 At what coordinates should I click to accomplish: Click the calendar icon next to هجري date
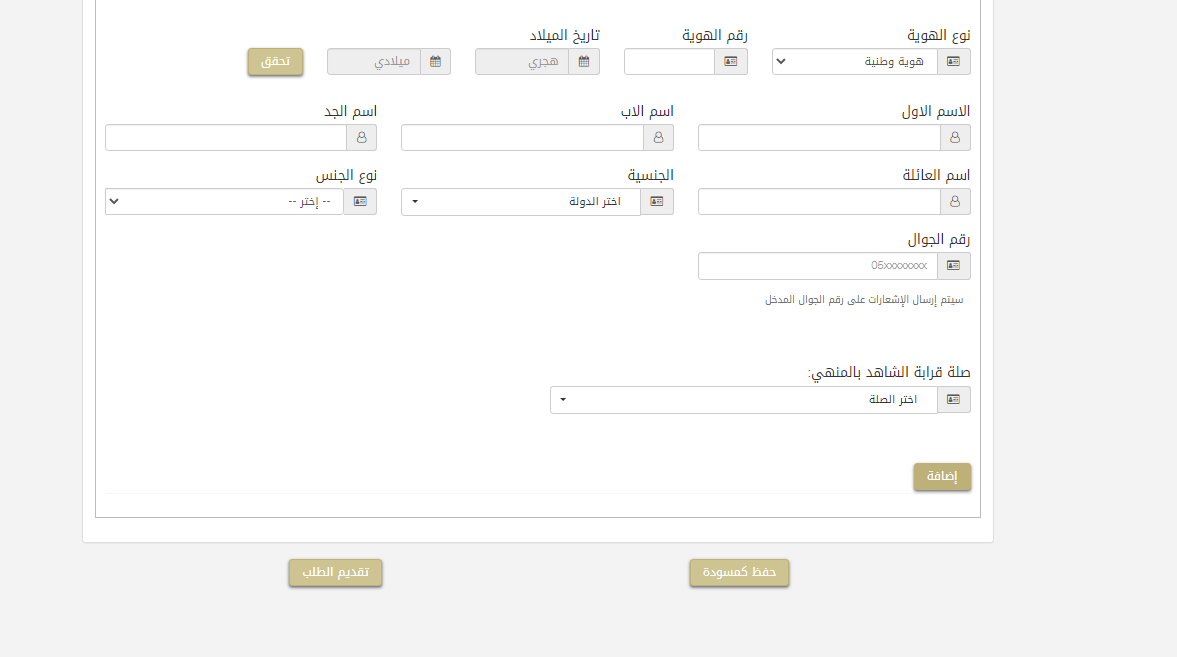click(x=584, y=62)
